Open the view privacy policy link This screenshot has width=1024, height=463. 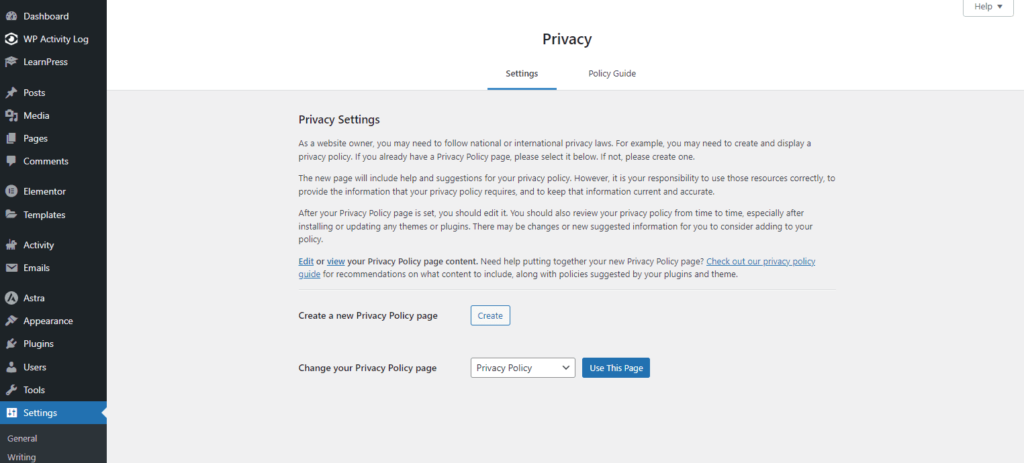[335, 261]
